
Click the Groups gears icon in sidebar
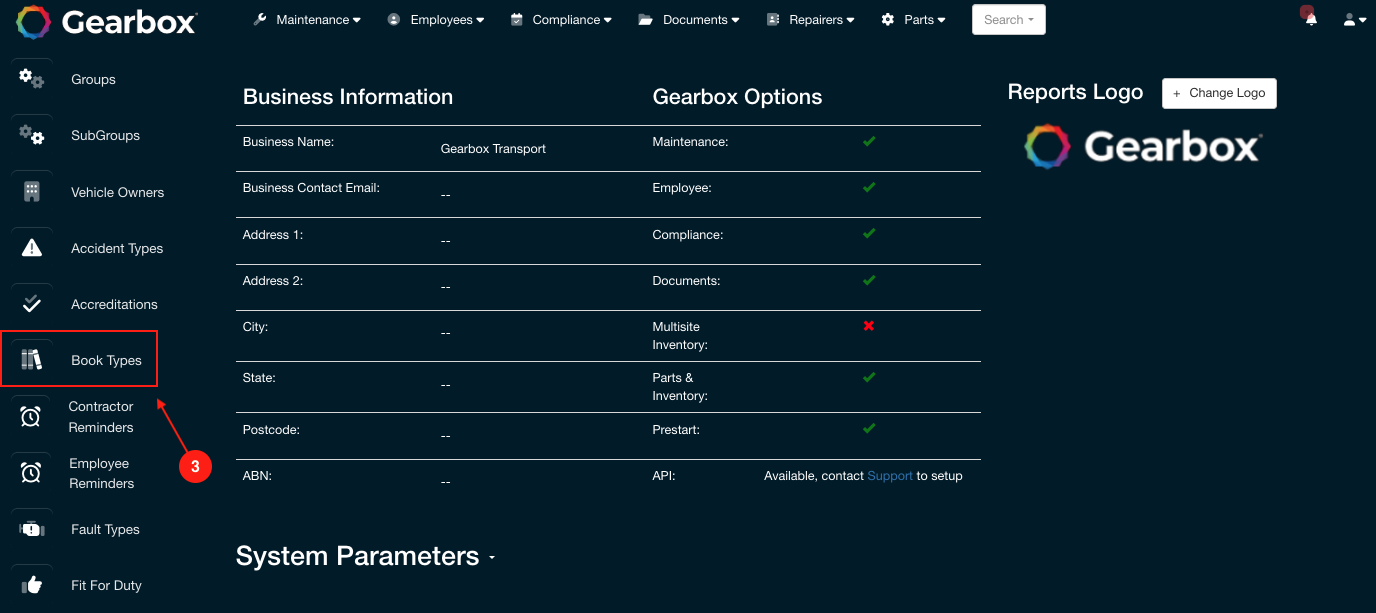point(31,79)
